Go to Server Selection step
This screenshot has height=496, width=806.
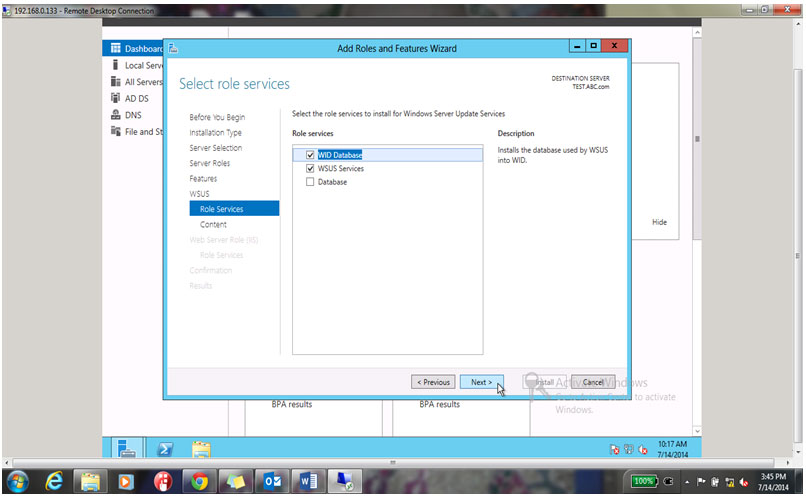[x=215, y=148]
